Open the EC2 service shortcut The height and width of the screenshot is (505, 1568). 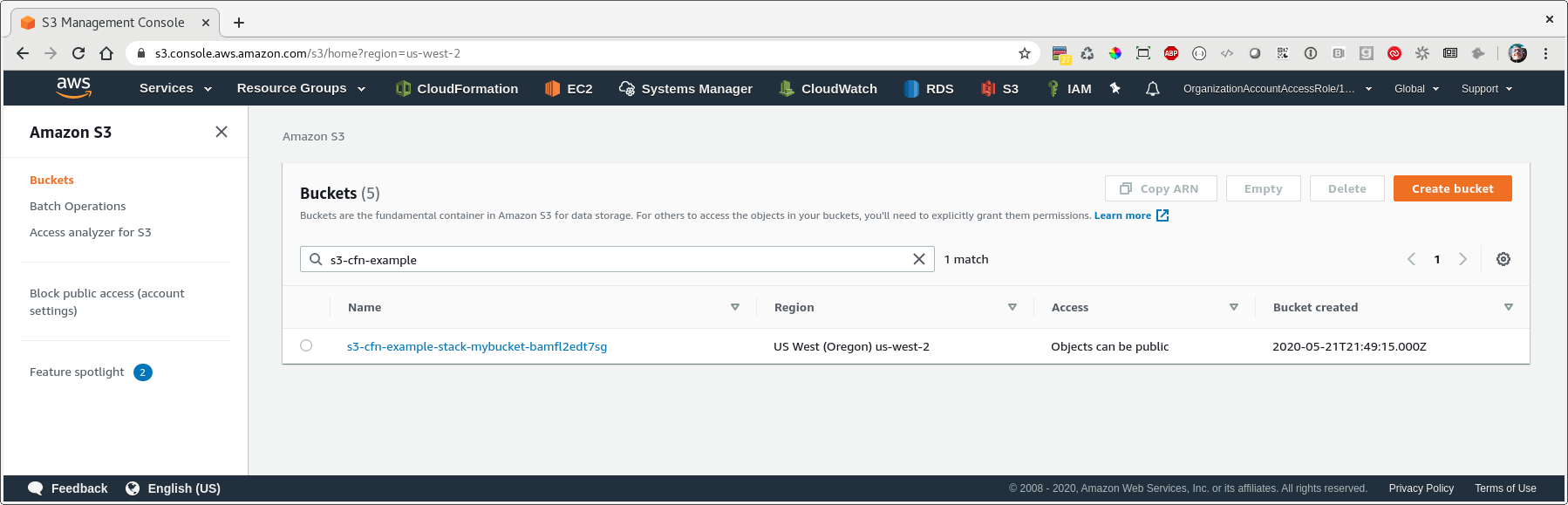569,88
